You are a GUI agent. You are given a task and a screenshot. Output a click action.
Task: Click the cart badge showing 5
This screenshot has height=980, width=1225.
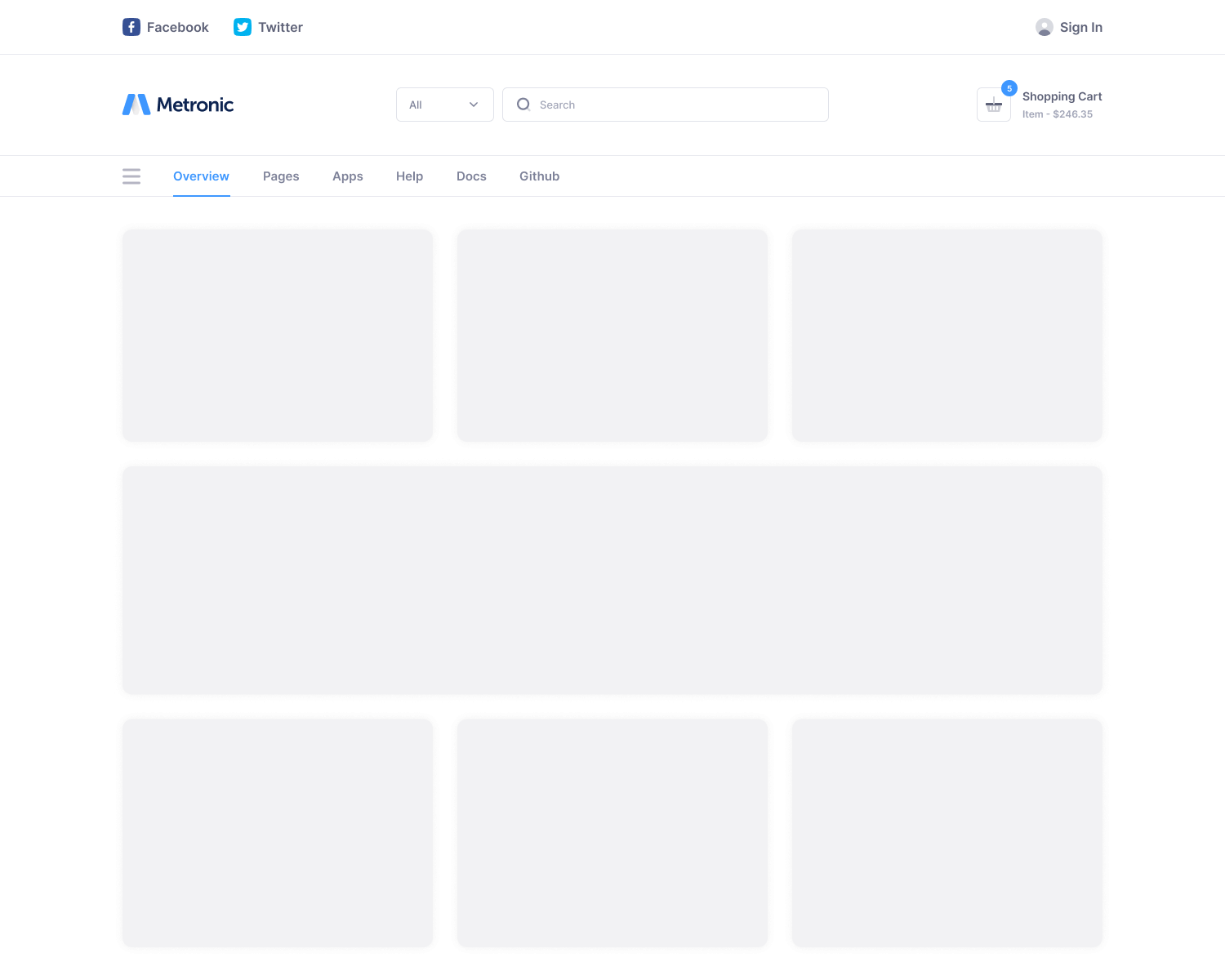coord(1009,88)
